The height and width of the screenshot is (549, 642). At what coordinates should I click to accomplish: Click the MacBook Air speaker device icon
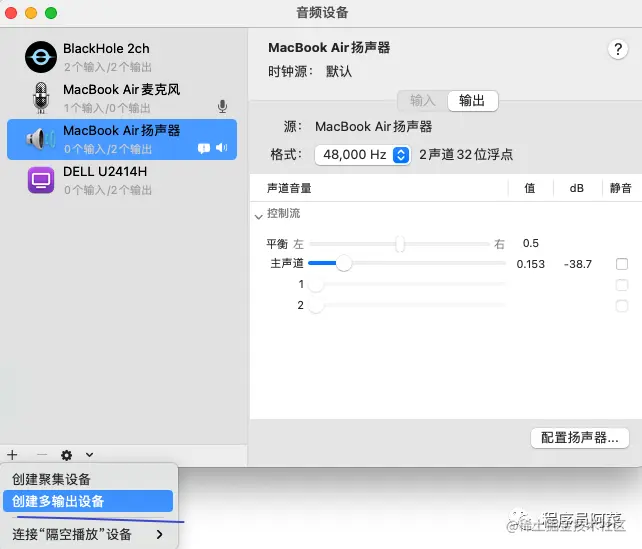point(41,139)
